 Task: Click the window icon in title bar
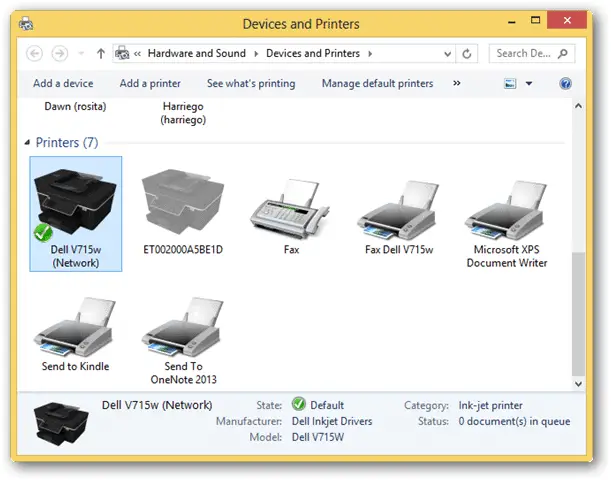[26, 24]
